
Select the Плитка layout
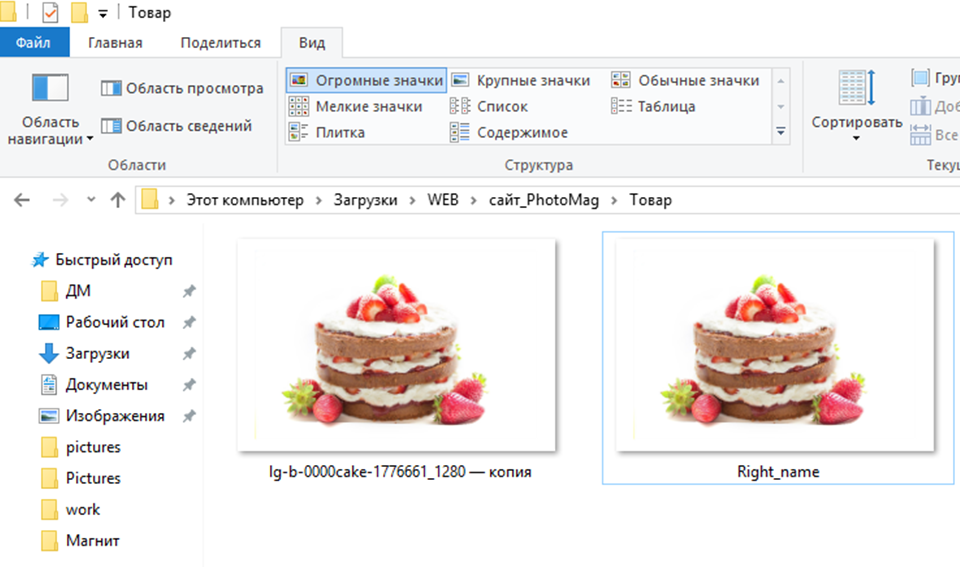(x=327, y=132)
